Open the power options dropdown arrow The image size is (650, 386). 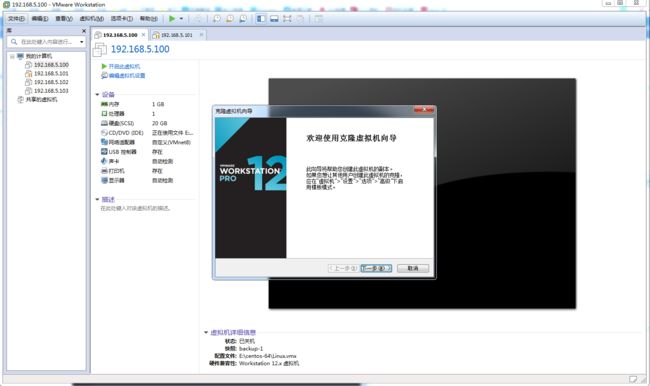click(x=181, y=19)
